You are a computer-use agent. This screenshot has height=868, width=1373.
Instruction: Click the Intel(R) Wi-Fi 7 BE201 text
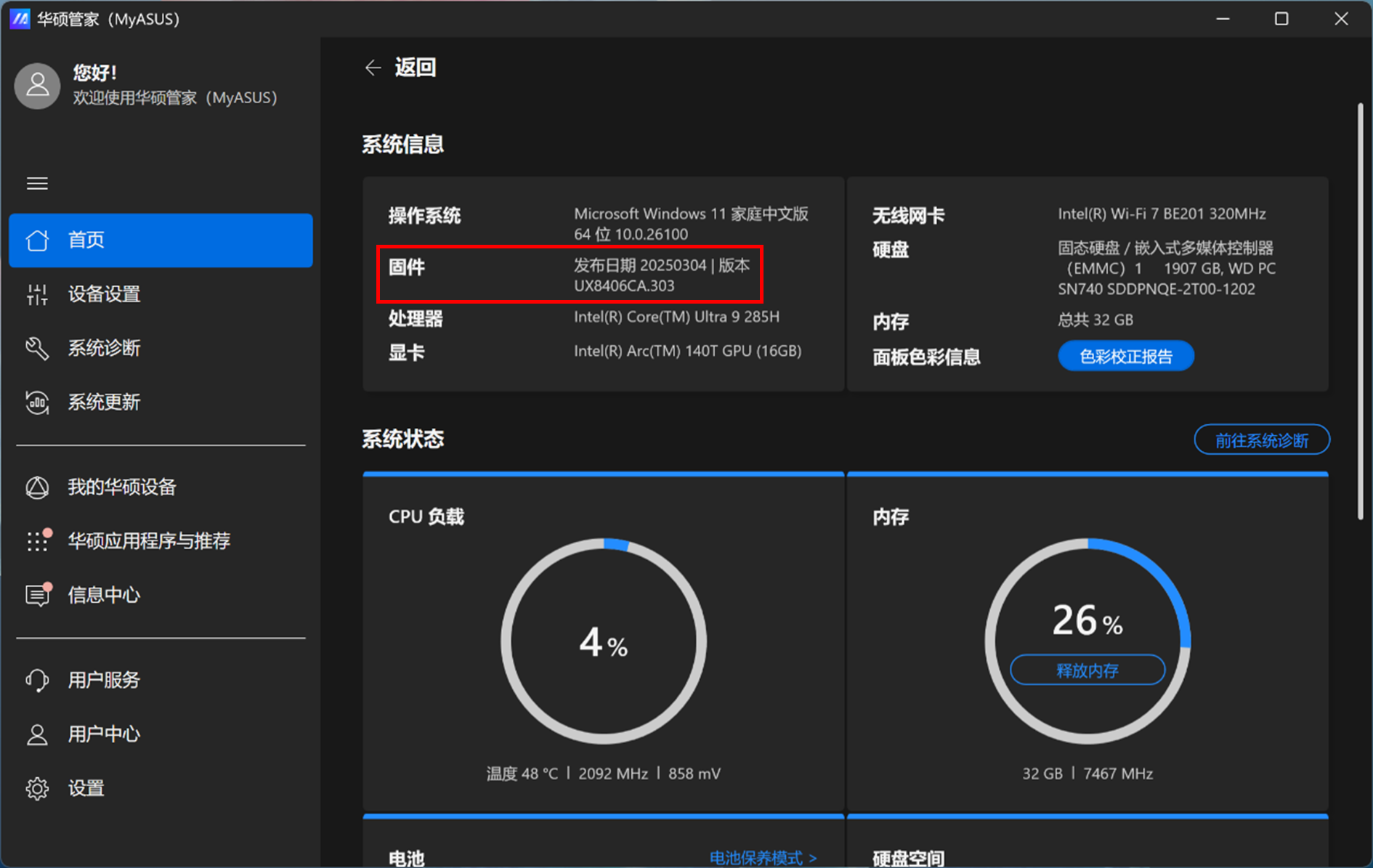(x=1162, y=214)
